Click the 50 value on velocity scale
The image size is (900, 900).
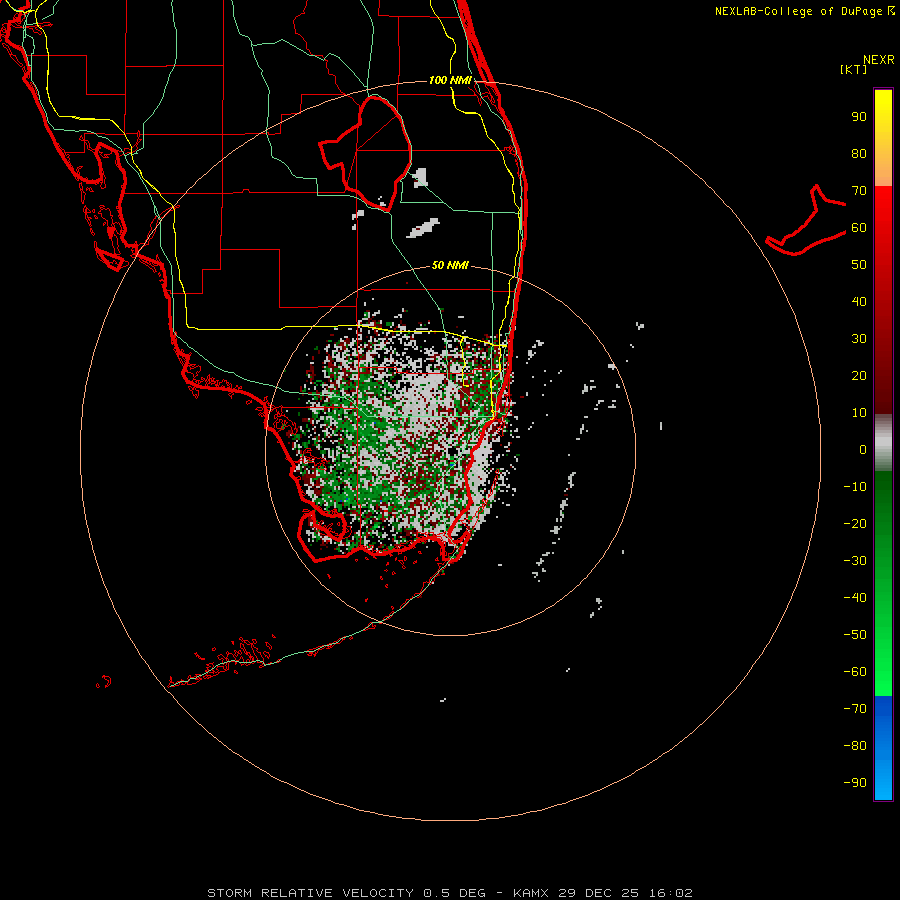pyautogui.click(x=859, y=265)
